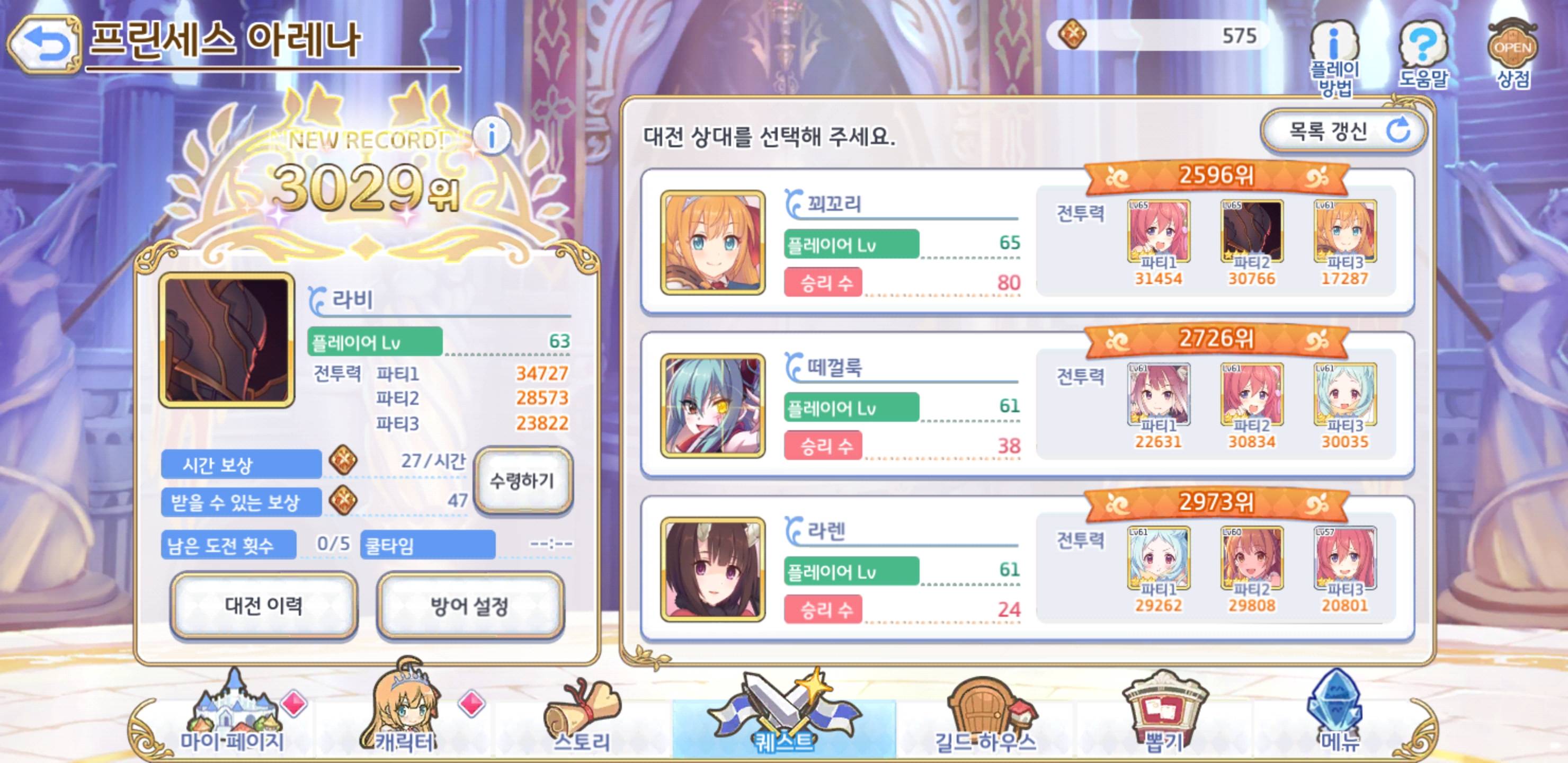Open the 도움말 help icon
Image resolution: width=1568 pixels, height=763 pixels.
tap(1423, 54)
